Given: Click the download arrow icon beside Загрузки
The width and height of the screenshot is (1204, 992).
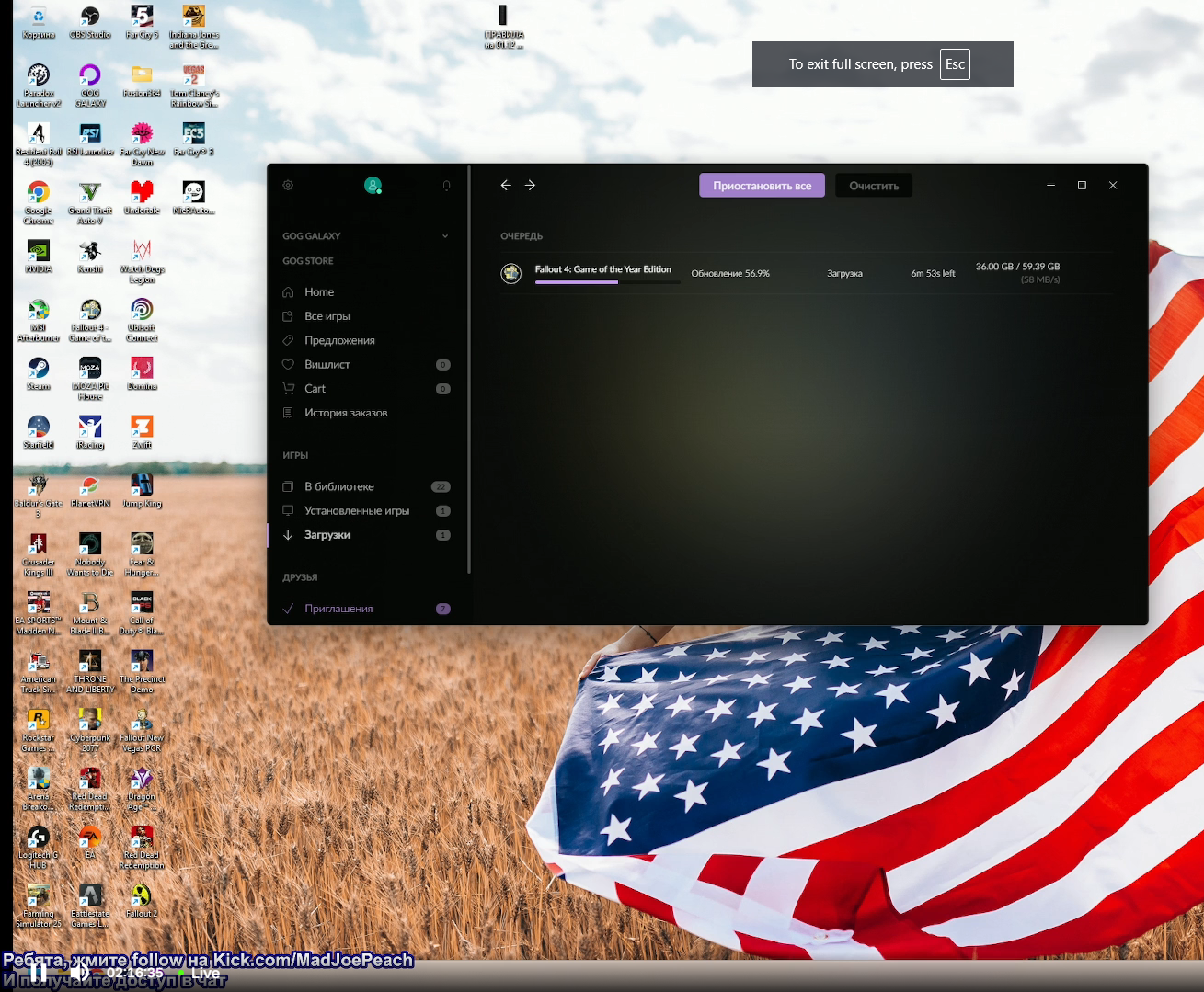Looking at the screenshot, I should point(288,534).
